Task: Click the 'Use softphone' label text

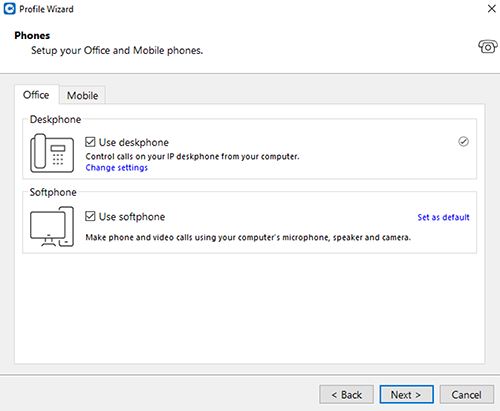Action: [132, 217]
